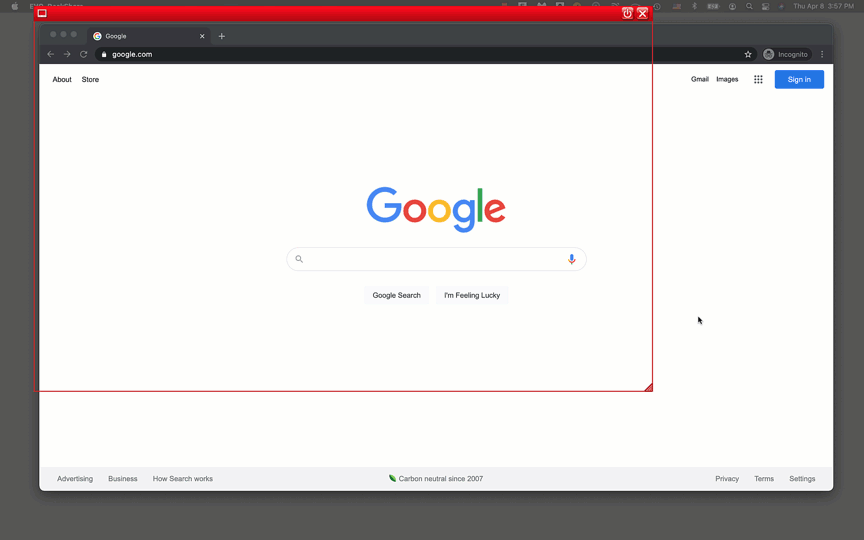The width and height of the screenshot is (864, 540).
Task: Click the Google logo
Action: coord(436,209)
